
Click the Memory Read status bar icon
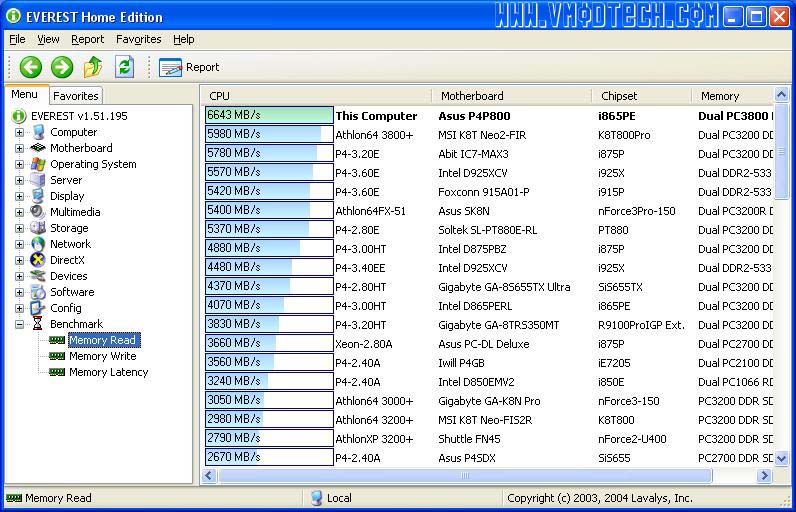14,498
